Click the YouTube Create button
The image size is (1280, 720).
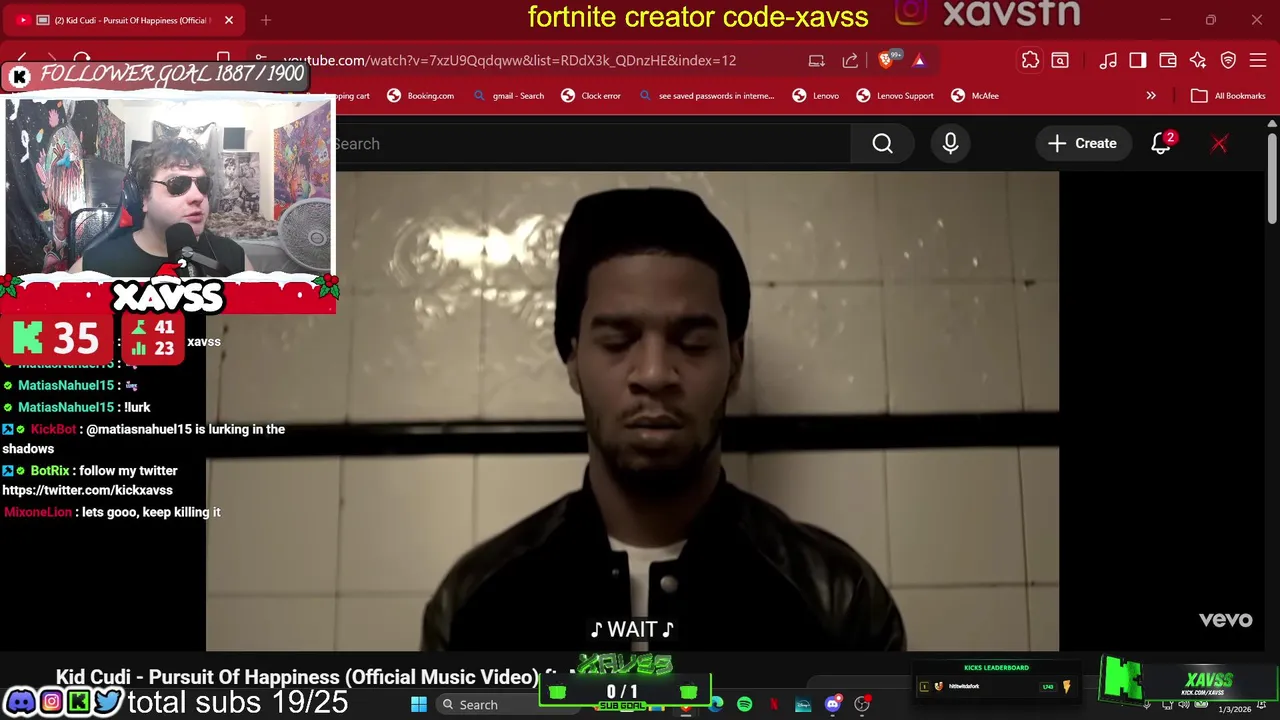[1082, 144]
